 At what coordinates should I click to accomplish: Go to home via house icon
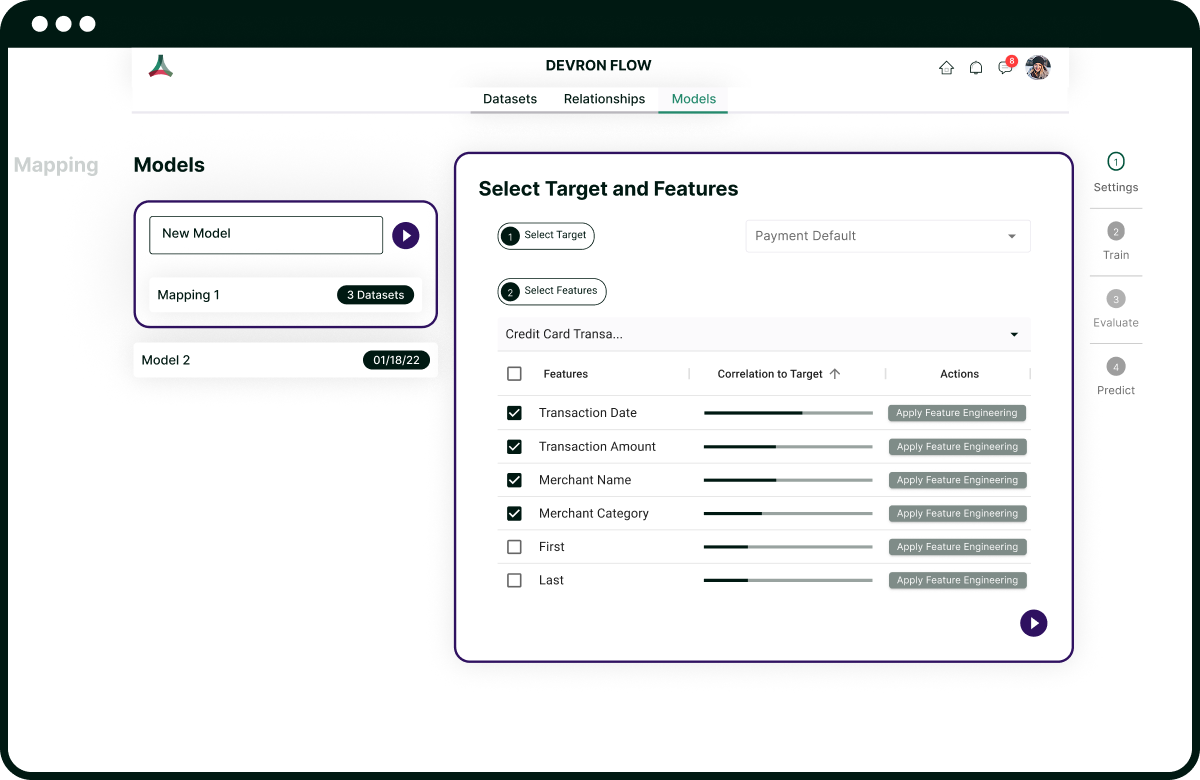[x=946, y=68]
